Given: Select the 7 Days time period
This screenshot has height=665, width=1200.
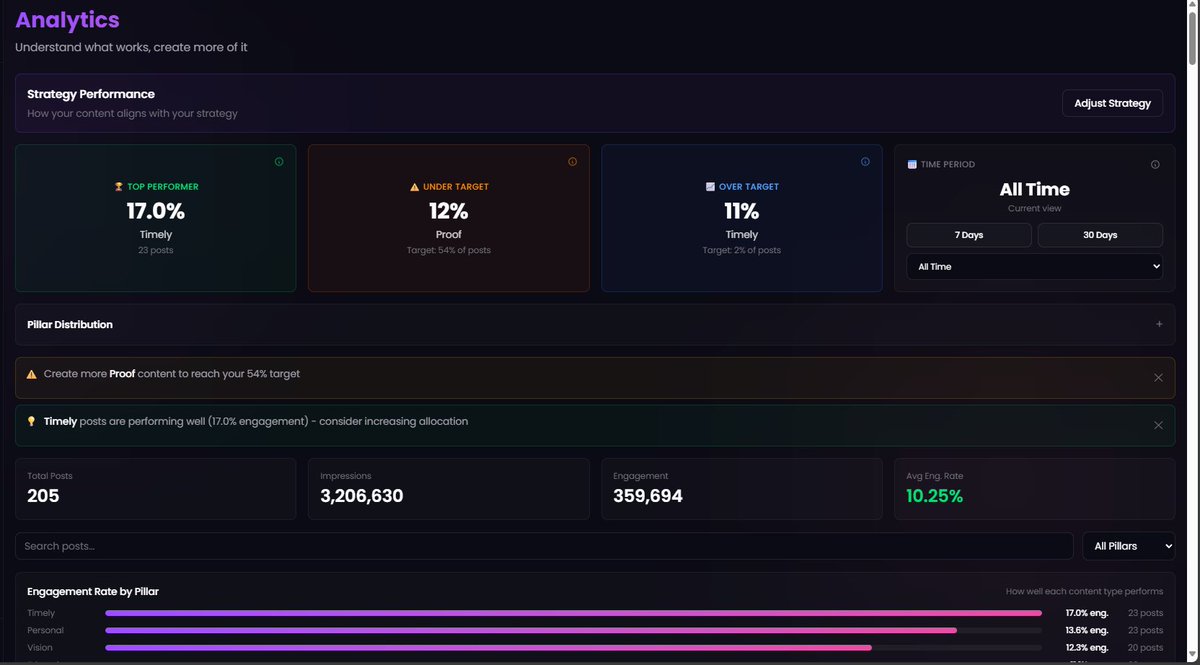Looking at the screenshot, I should [x=969, y=235].
